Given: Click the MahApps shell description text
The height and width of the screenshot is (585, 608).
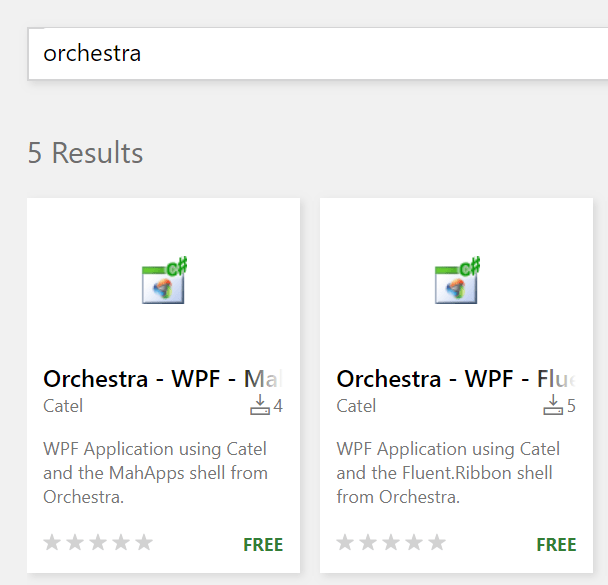Looking at the screenshot, I should click(x=155, y=473).
